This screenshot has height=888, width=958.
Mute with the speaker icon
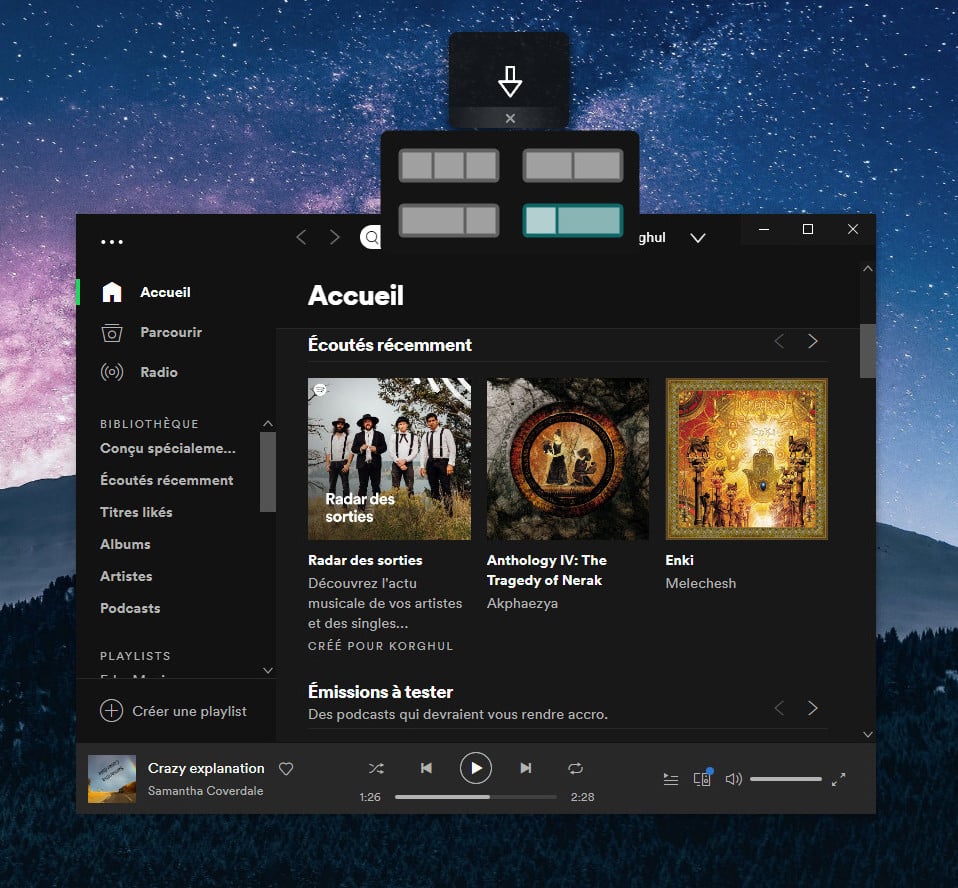pyautogui.click(x=733, y=779)
